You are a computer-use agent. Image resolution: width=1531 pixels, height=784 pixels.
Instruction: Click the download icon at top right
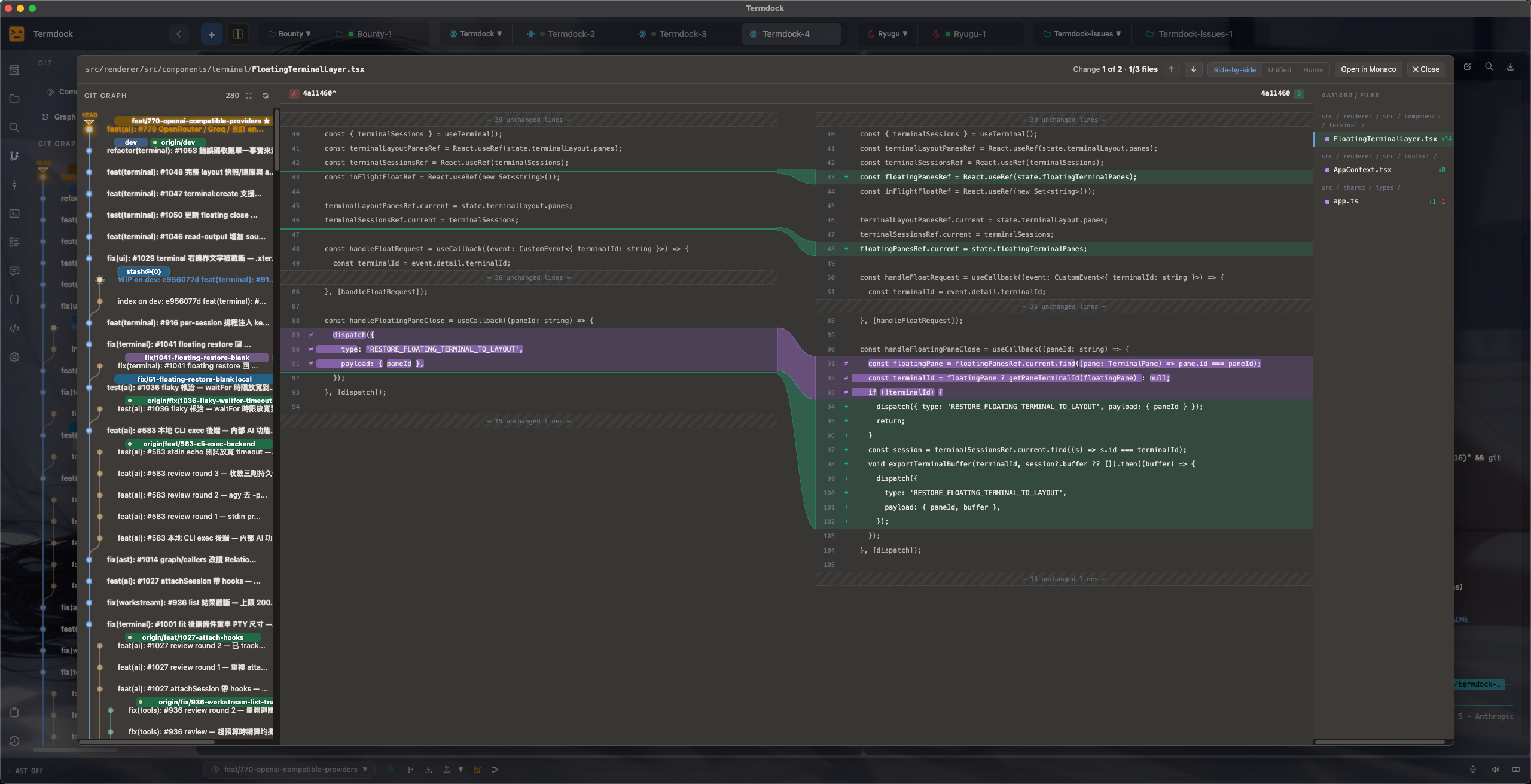point(1511,67)
